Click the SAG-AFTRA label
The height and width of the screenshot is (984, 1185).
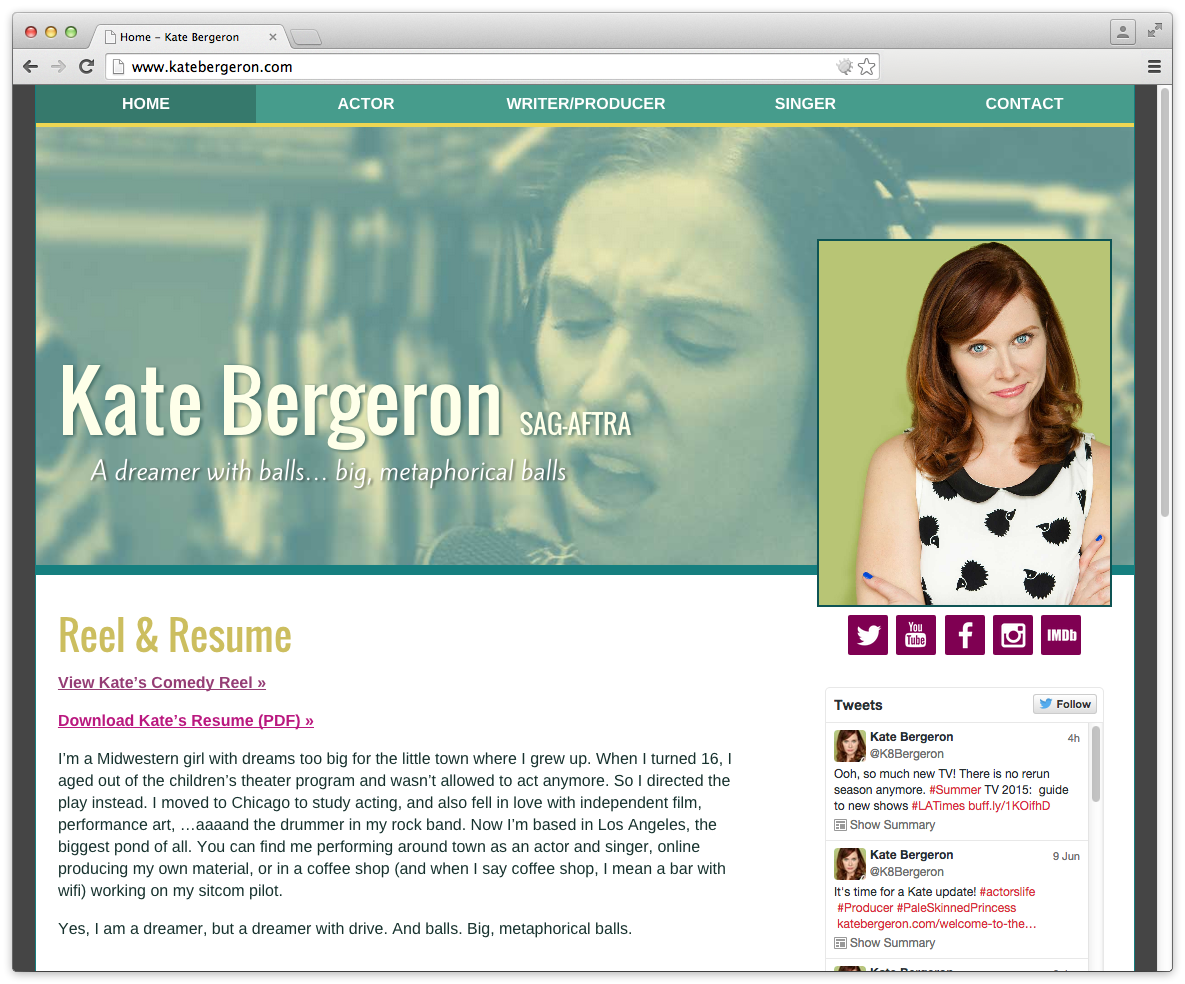tap(575, 424)
